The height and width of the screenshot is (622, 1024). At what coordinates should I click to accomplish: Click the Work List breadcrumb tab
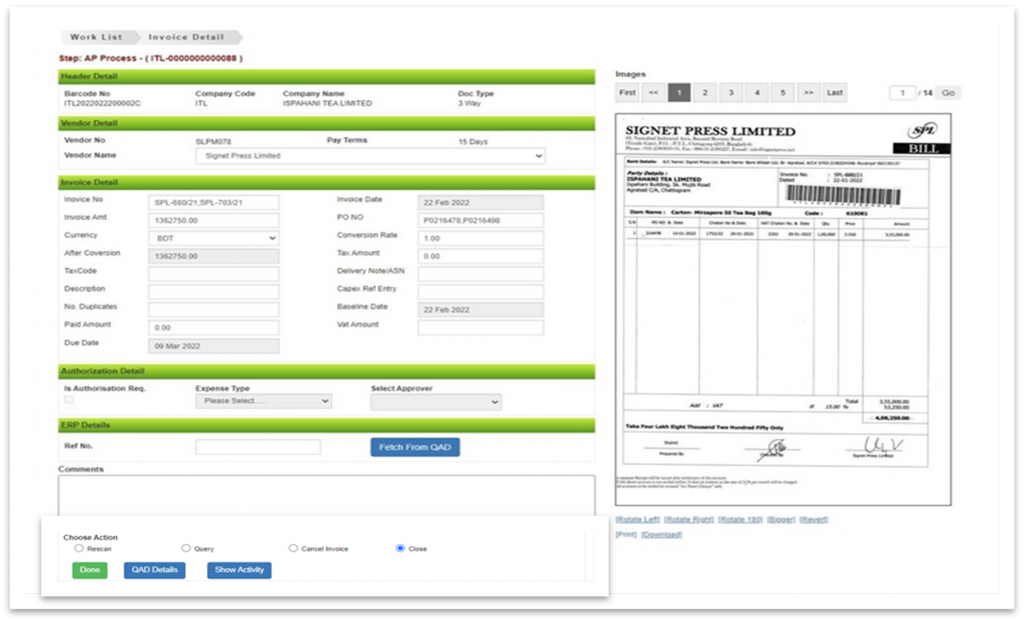pos(96,37)
